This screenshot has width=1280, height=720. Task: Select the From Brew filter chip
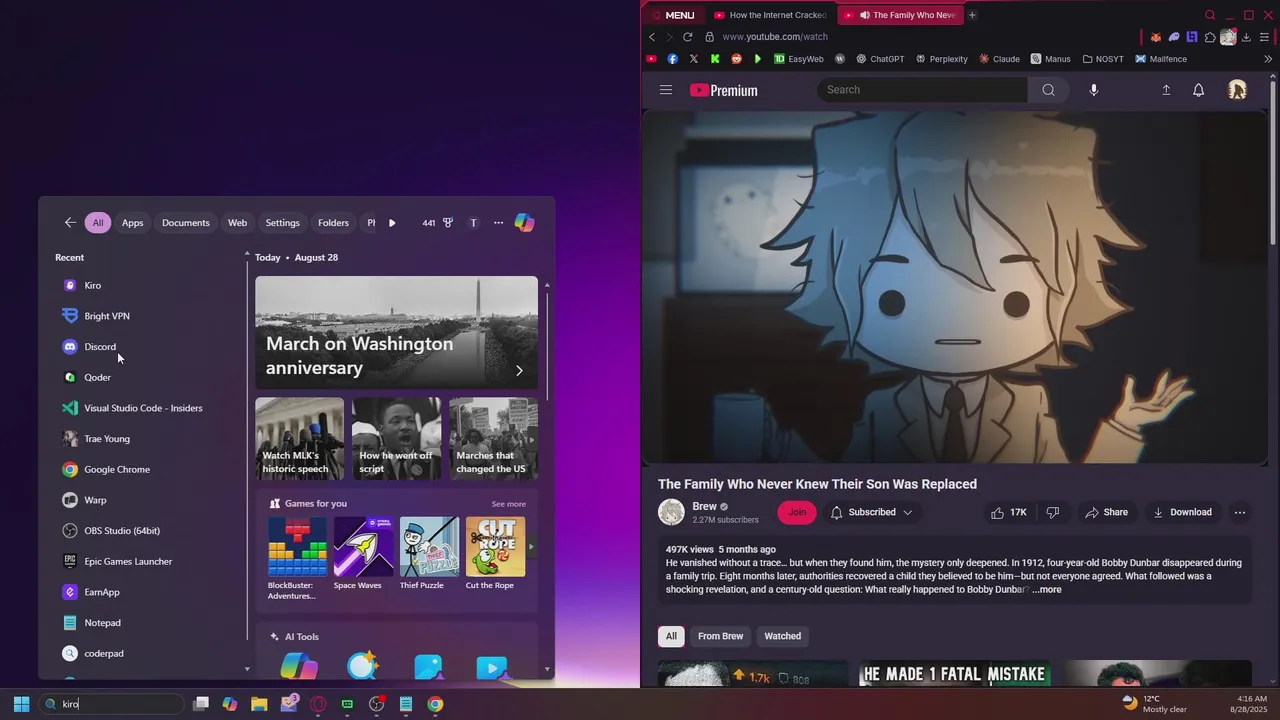click(720, 636)
